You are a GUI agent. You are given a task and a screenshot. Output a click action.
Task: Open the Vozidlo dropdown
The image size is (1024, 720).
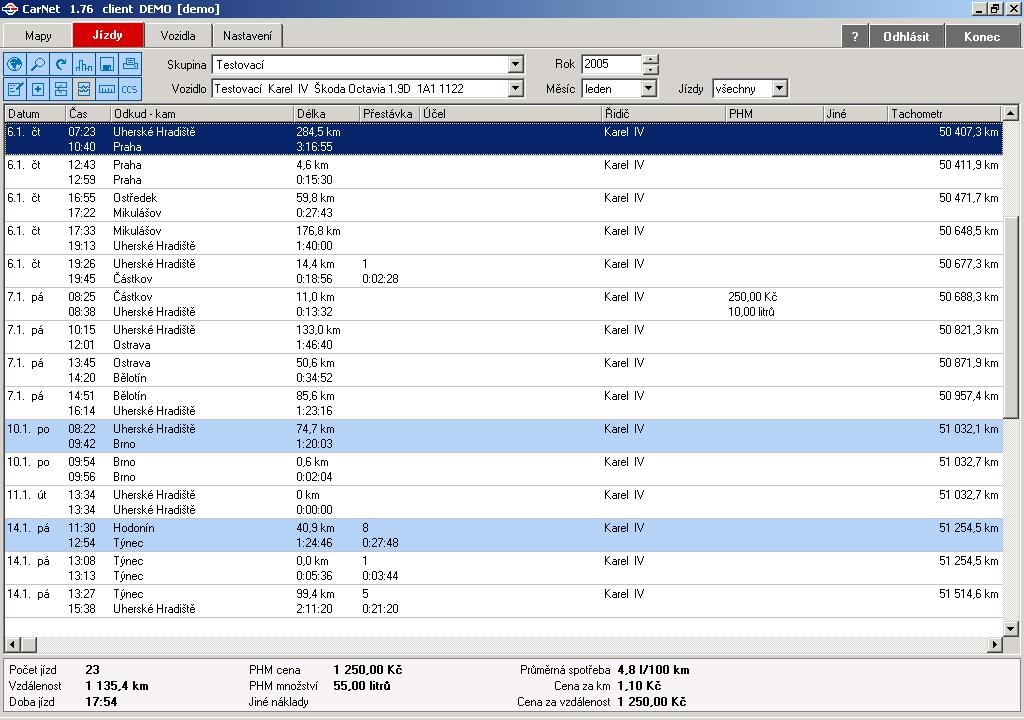515,88
